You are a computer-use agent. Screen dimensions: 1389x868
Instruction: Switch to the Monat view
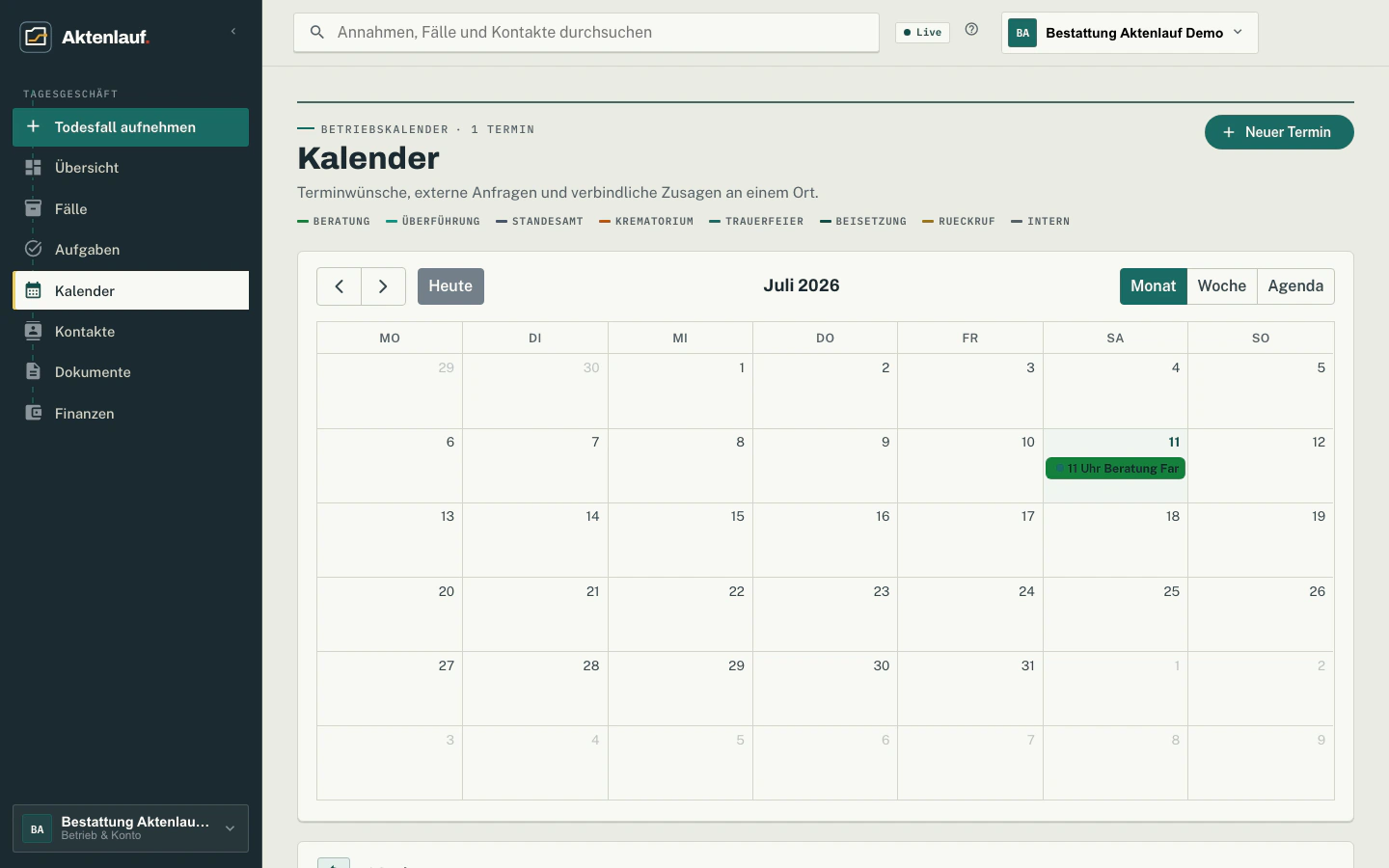click(1154, 286)
